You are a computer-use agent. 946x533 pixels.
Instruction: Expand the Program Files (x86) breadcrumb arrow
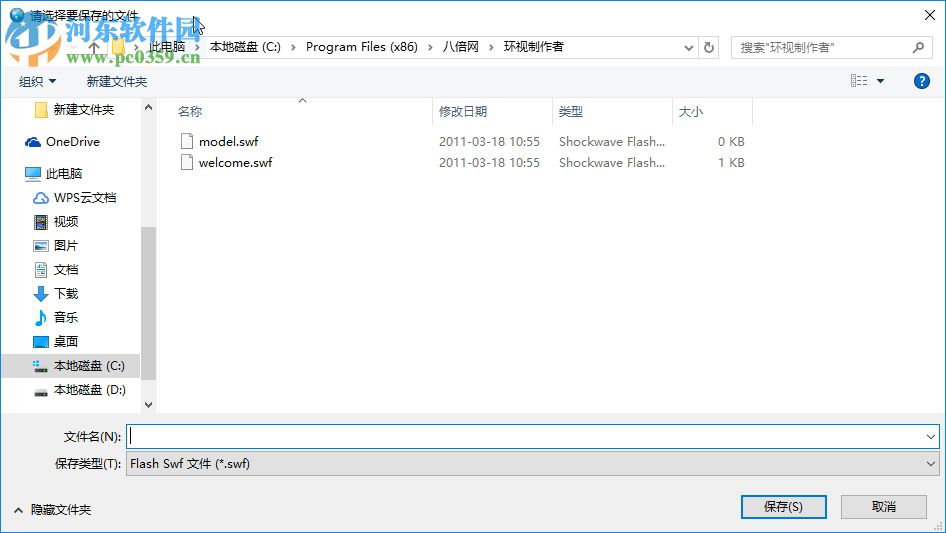(430, 47)
